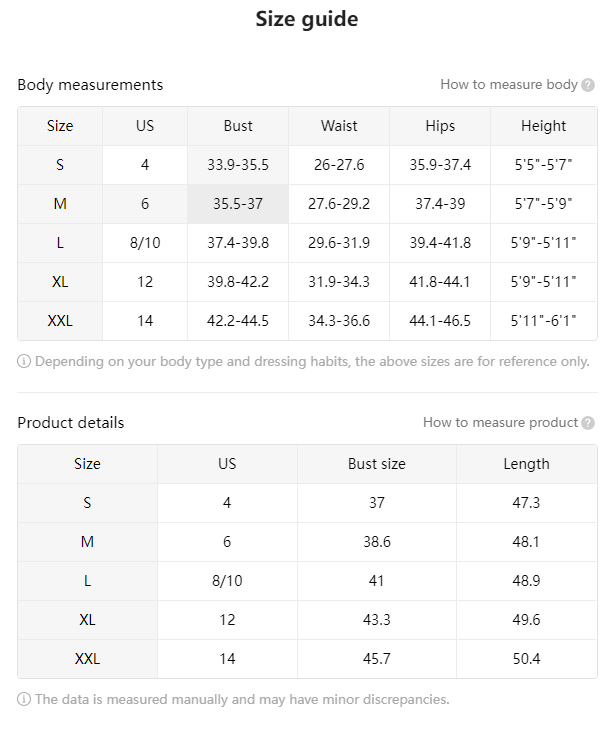
Task: Select the M size row label in body measurements
Action: 60,204
